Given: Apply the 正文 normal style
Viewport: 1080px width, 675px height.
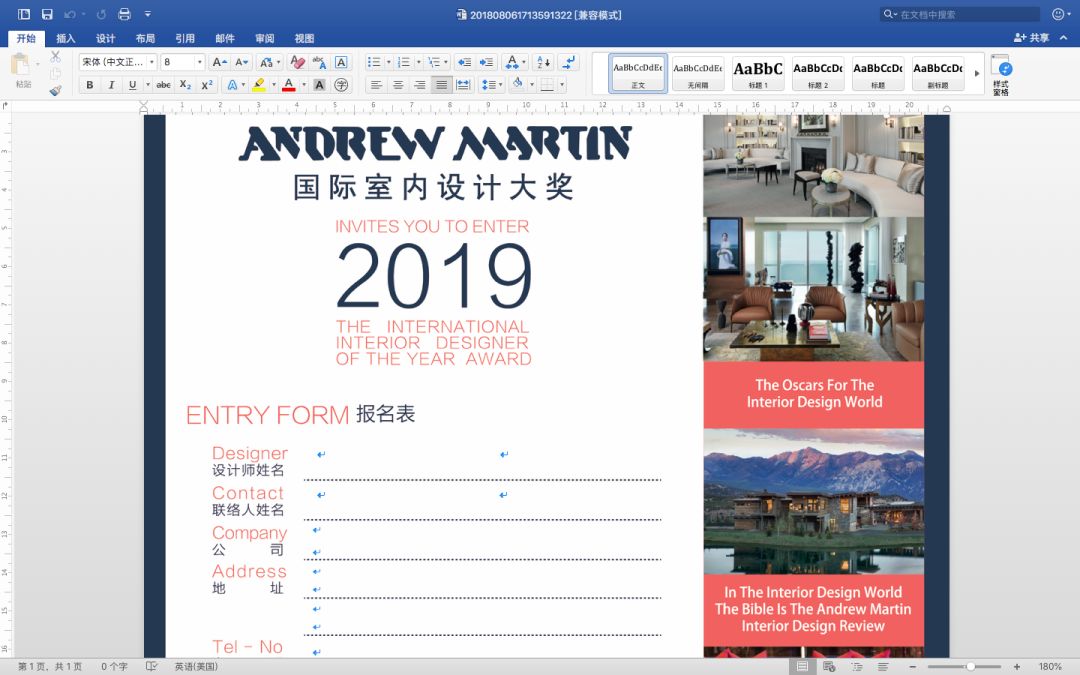Looking at the screenshot, I should [638, 73].
